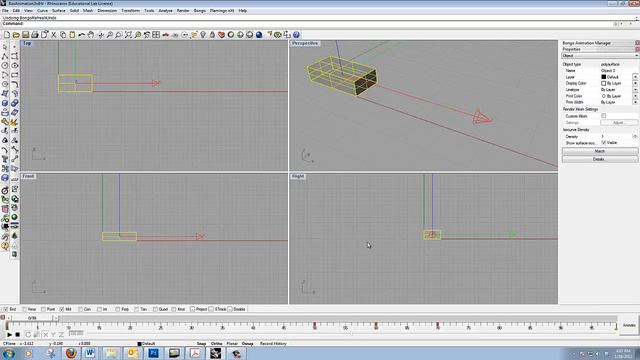Toggle the Near osnap checkbox
The width and height of the screenshot is (640, 360).
tap(24, 309)
